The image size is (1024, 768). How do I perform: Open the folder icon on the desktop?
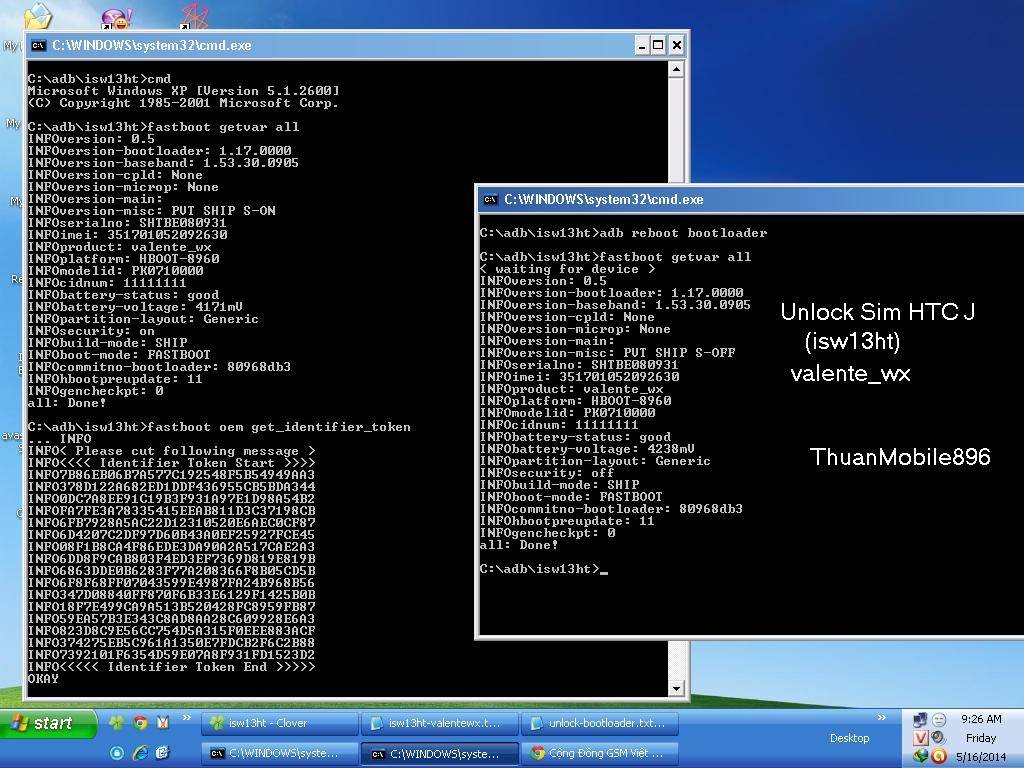click(37, 15)
